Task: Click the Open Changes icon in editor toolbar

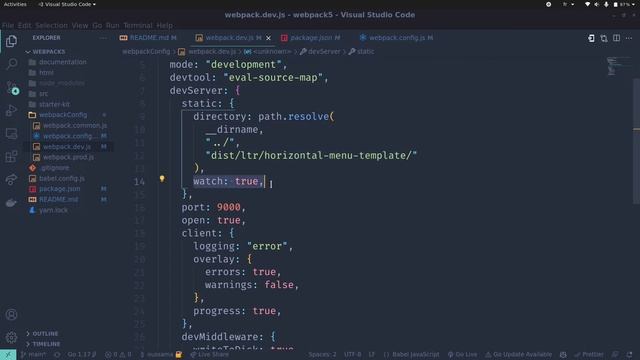Action: (591, 38)
